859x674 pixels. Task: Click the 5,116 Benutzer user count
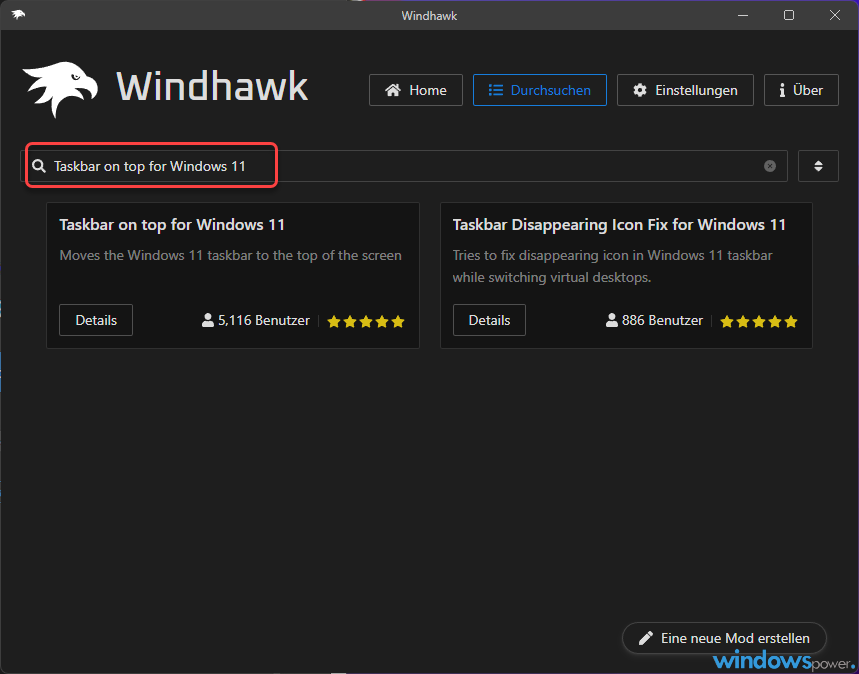264,321
